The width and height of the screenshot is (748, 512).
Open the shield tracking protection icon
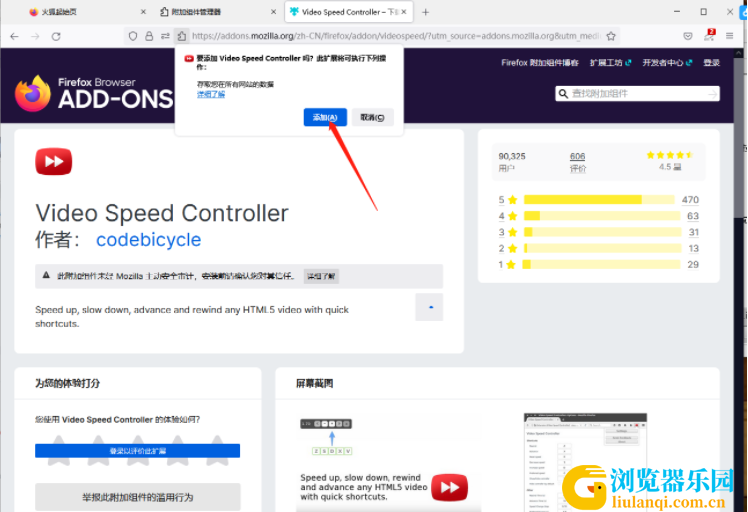point(133,36)
